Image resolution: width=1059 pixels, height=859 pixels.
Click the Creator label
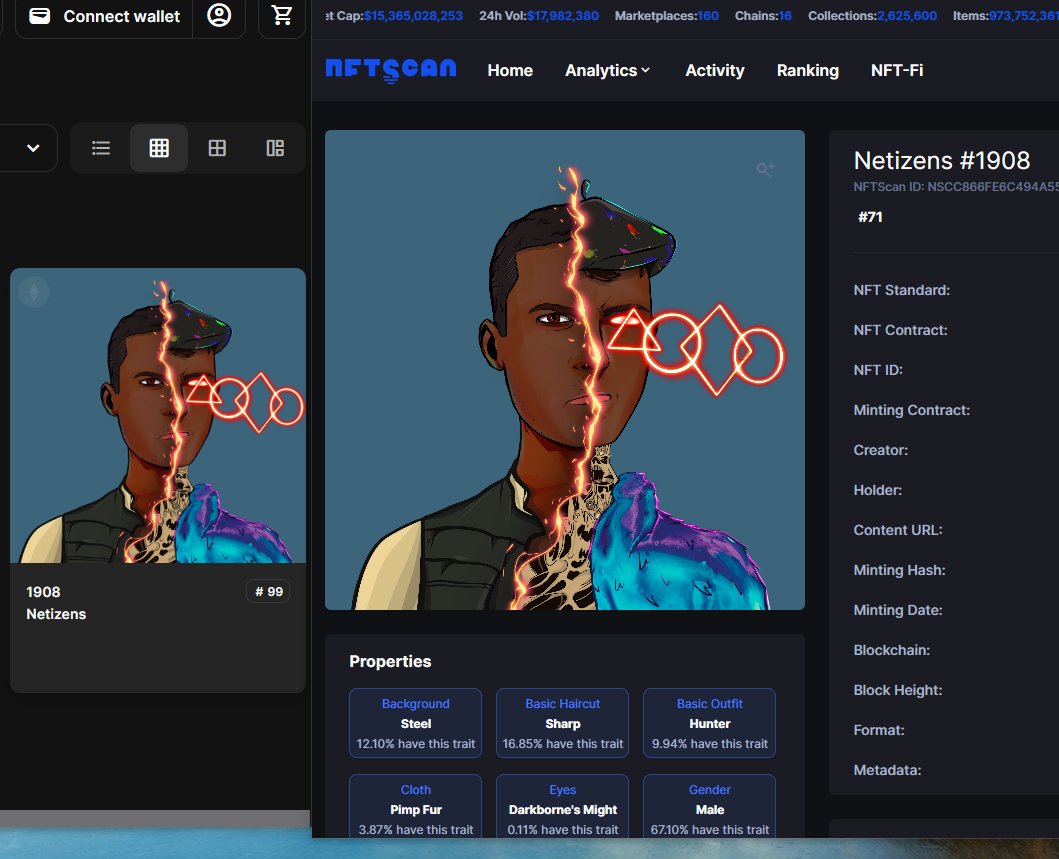(881, 450)
